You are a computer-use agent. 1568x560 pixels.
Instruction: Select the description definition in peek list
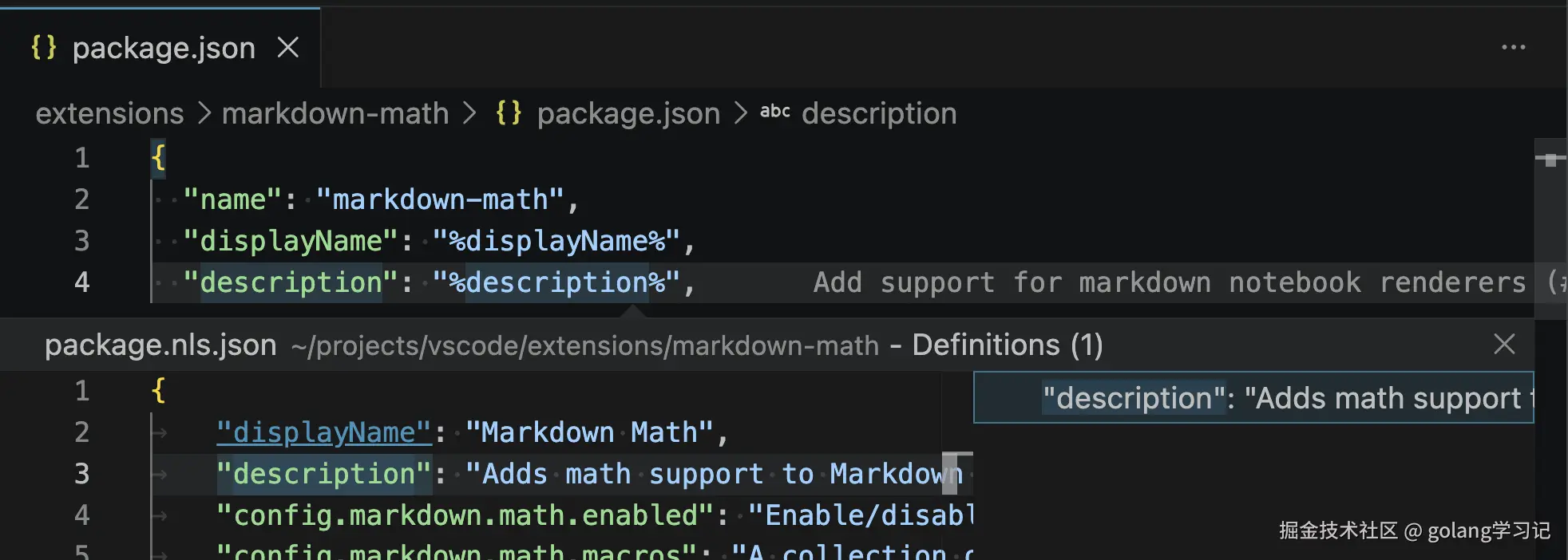(1253, 397)
